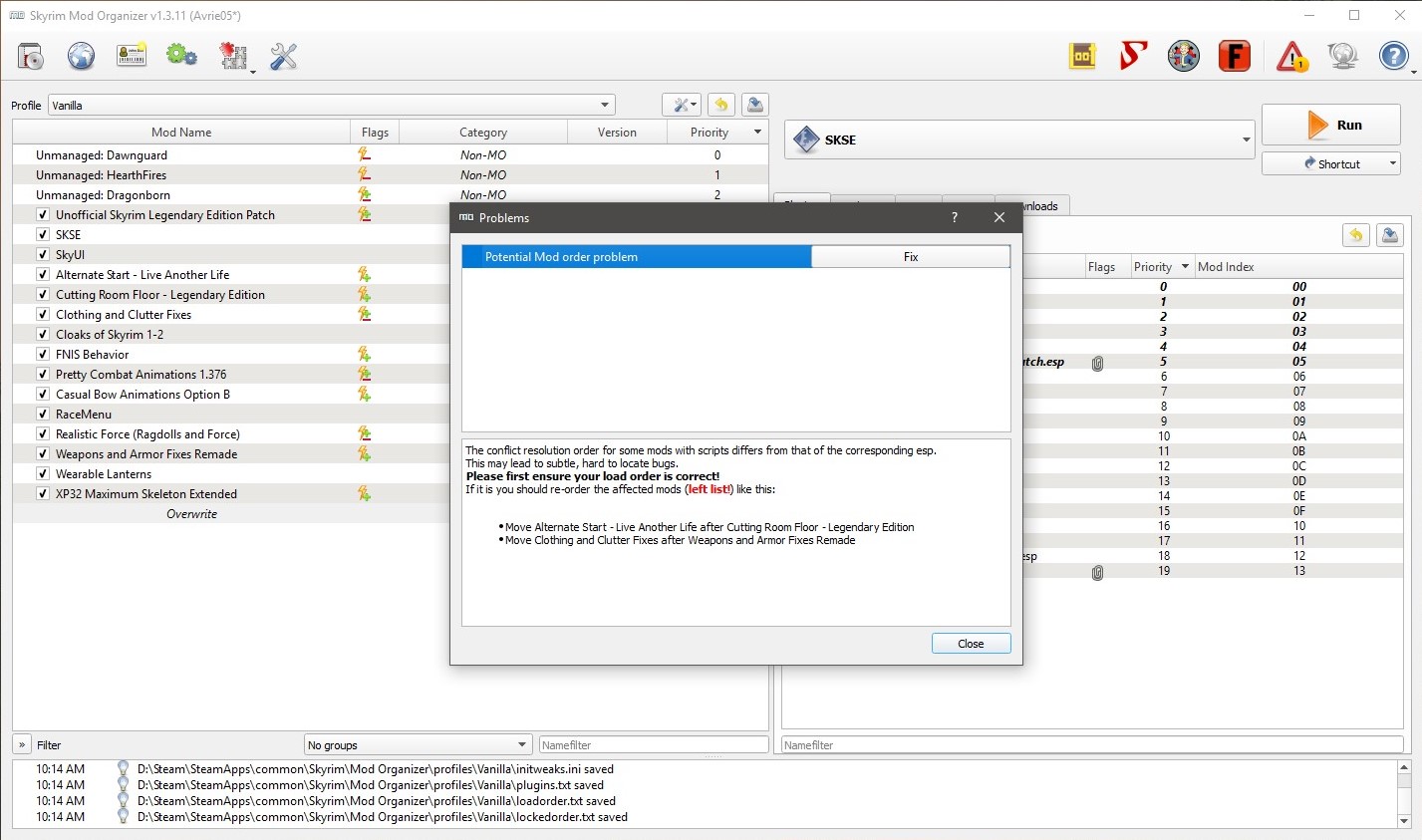The image size is (1422, 840).
Task: Open Help with the blue question icon
Action: pyautogui.click(x=1393, y=57)
